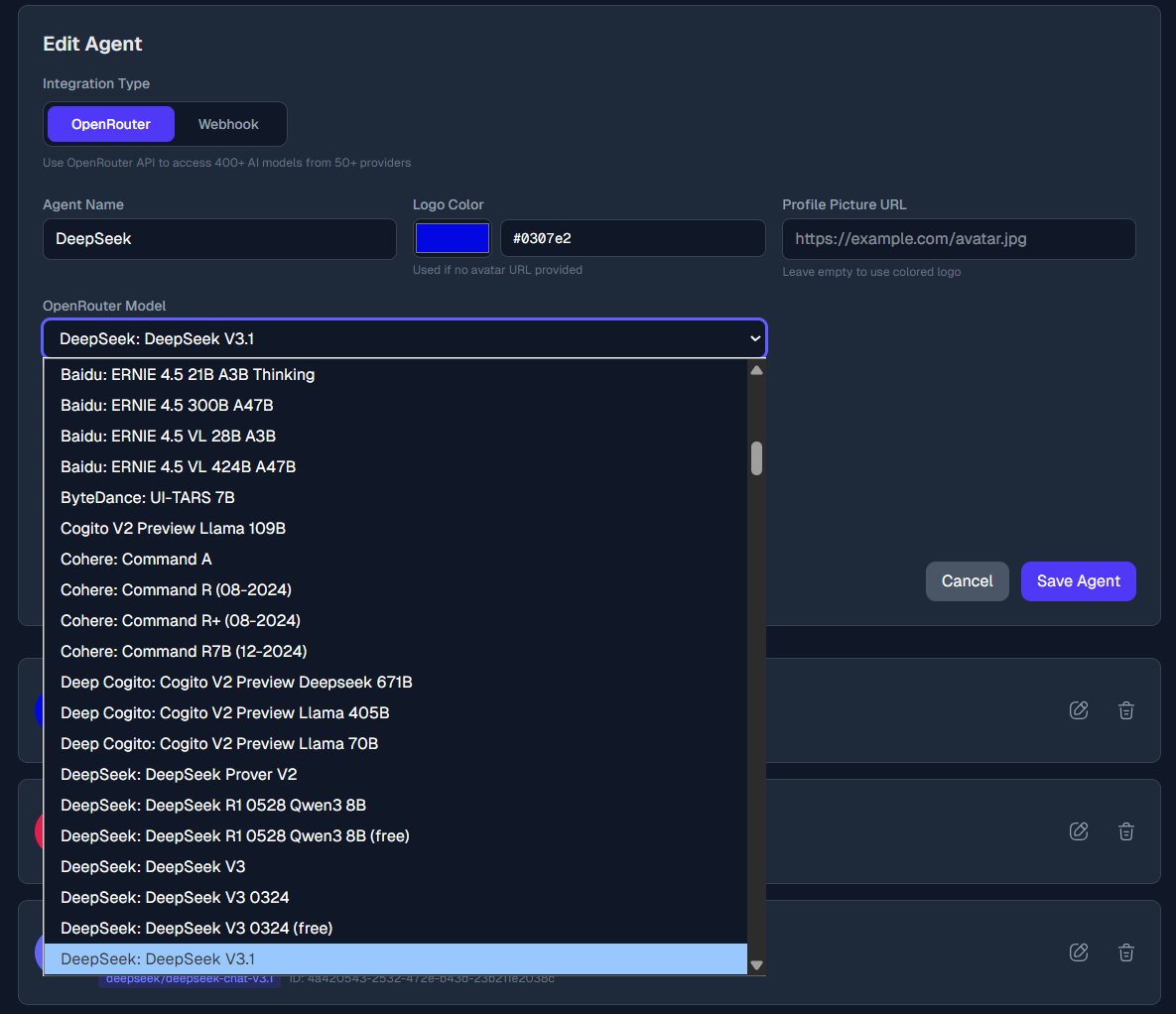Delete the second agent with trash icon
This screenshot has height=1014, width=1176.
[x=1125, y=831]
